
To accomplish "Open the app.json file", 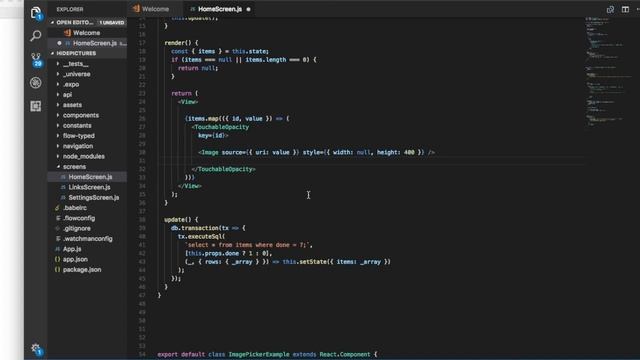I will [88, 259].
